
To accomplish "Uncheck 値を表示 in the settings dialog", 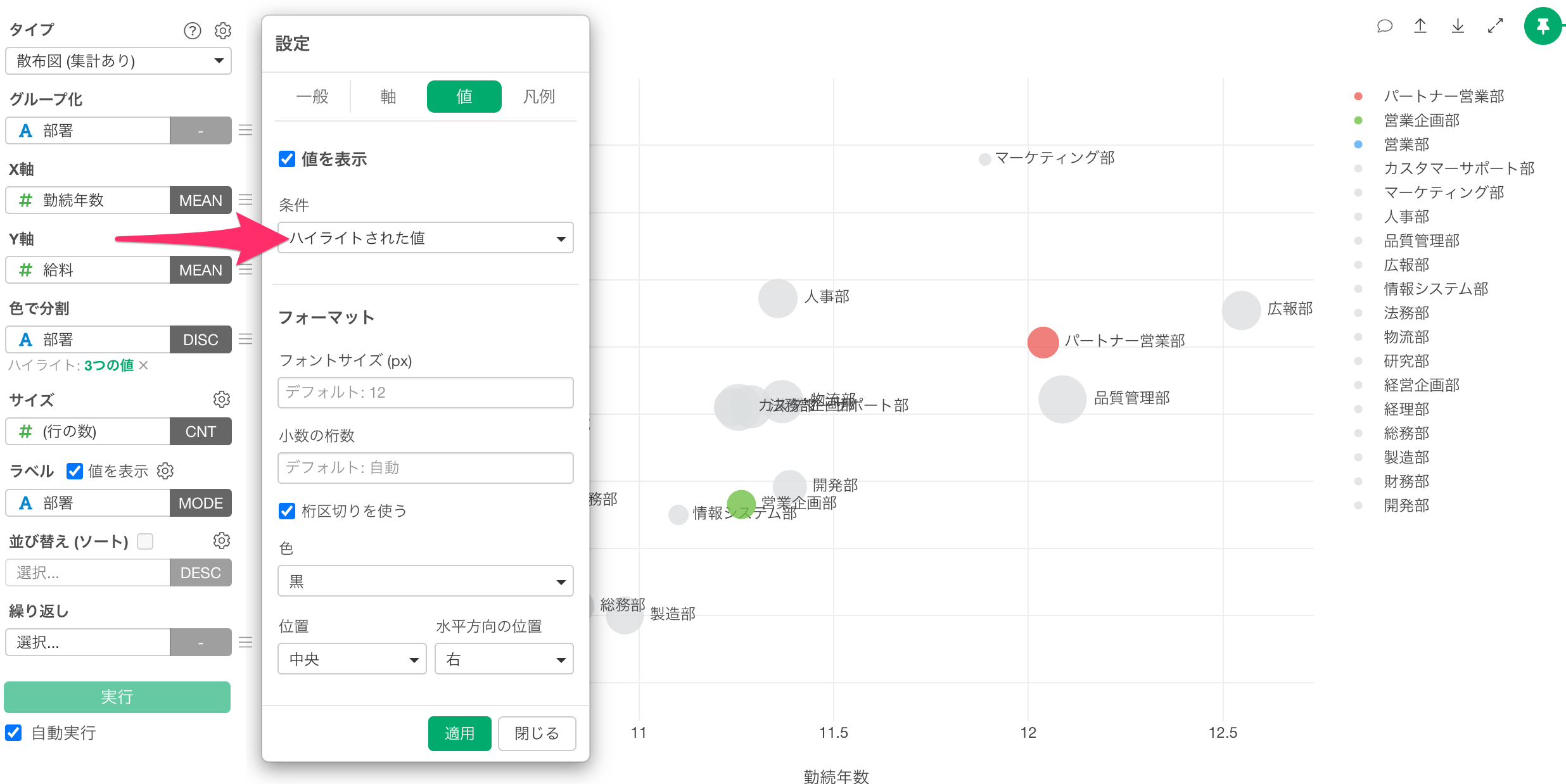I will pos(287,159).
